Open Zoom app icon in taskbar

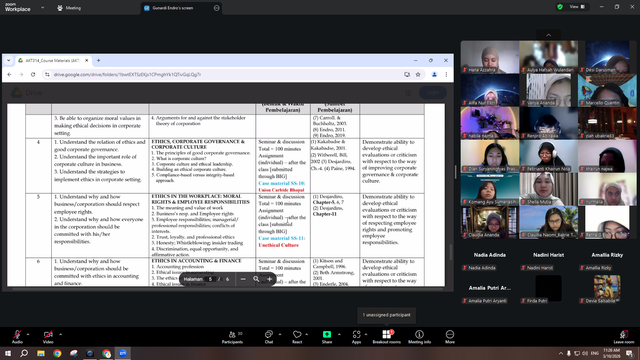[x=123, y=353]
